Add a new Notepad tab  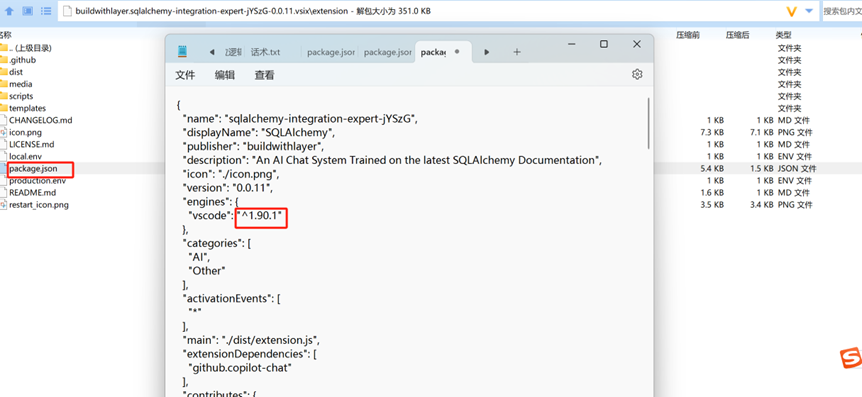click(516, 52)
